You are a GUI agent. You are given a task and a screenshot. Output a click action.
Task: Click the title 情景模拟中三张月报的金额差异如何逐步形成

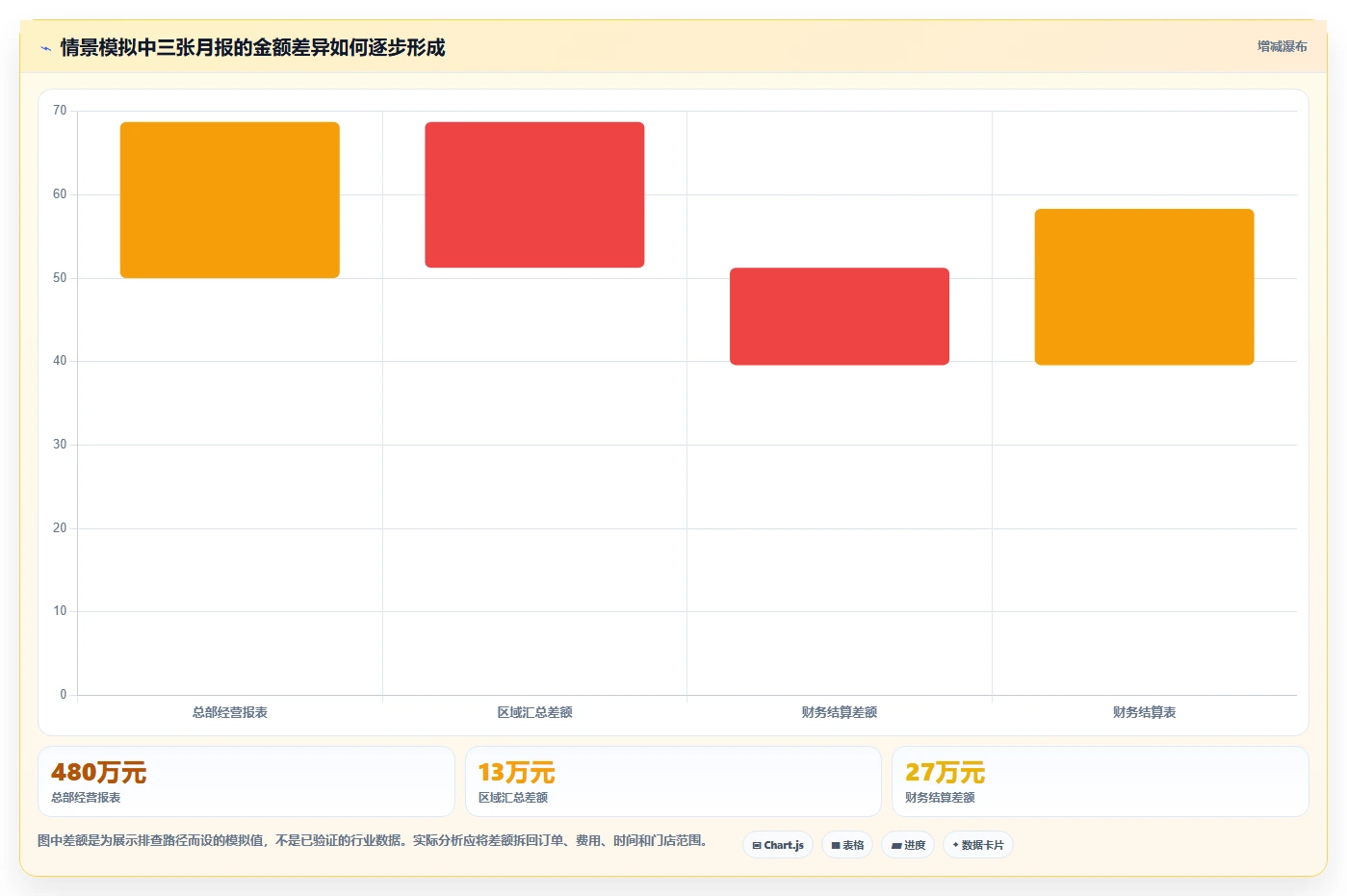point(252,48)
